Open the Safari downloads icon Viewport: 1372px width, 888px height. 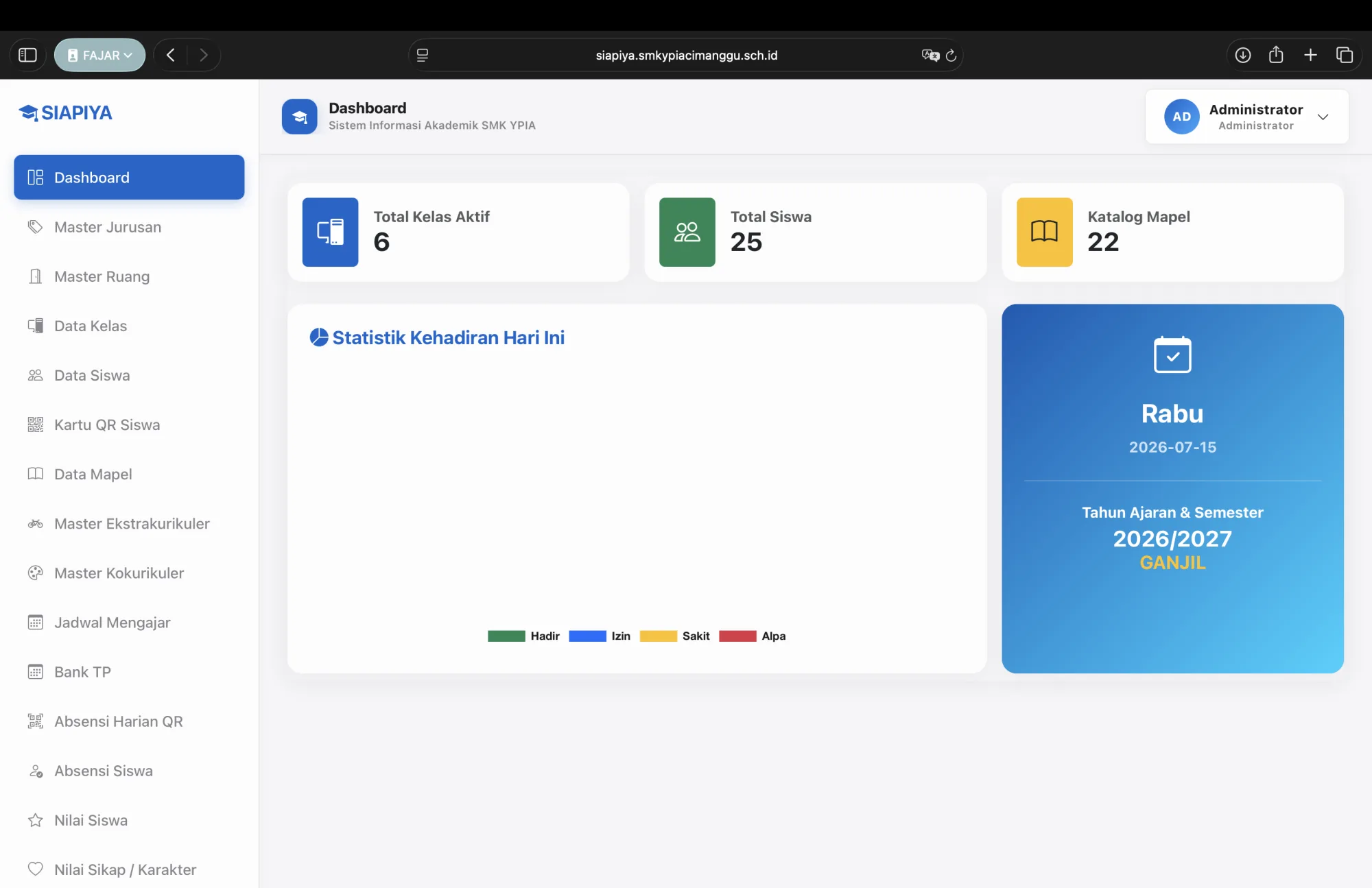pos(1242,55)
